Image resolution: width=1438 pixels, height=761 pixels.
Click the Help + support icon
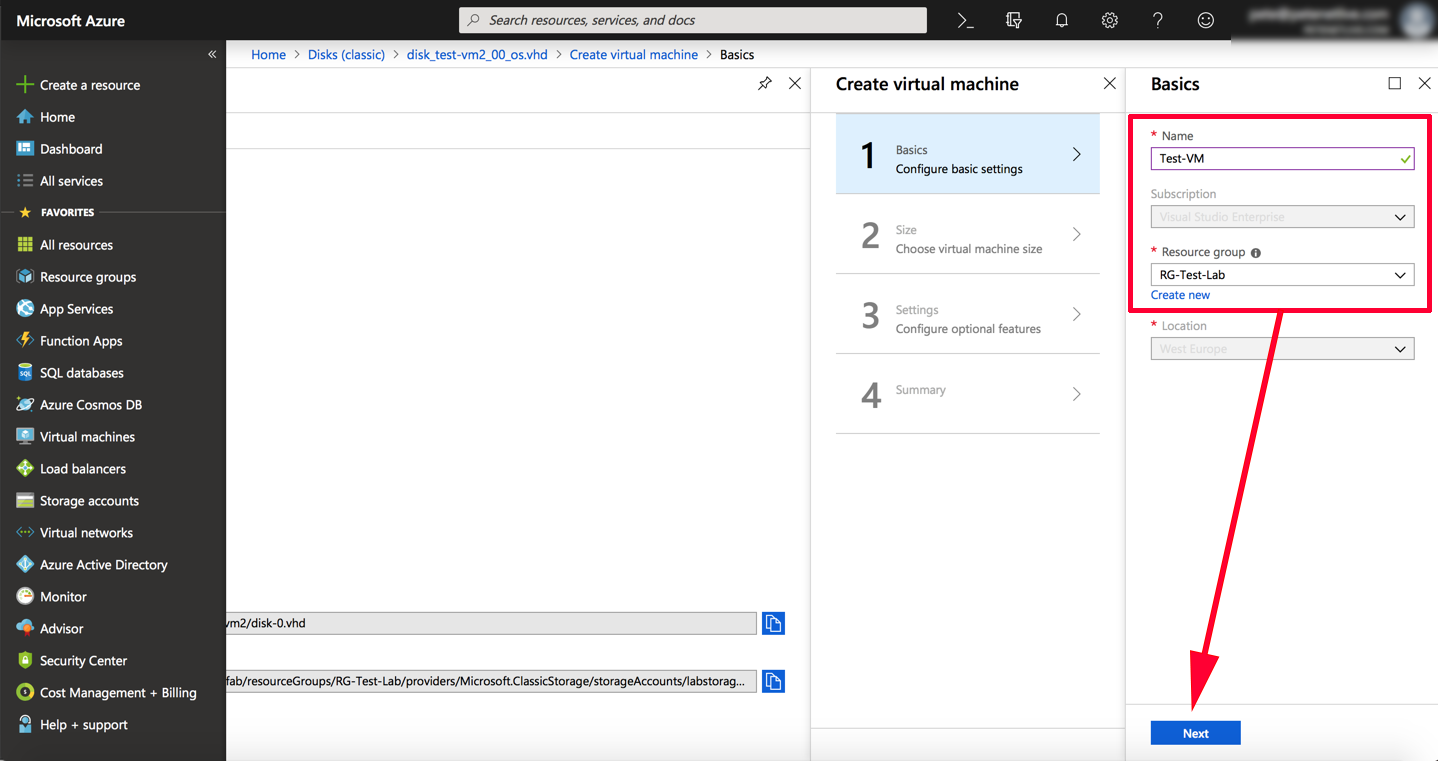coord(25,725)
